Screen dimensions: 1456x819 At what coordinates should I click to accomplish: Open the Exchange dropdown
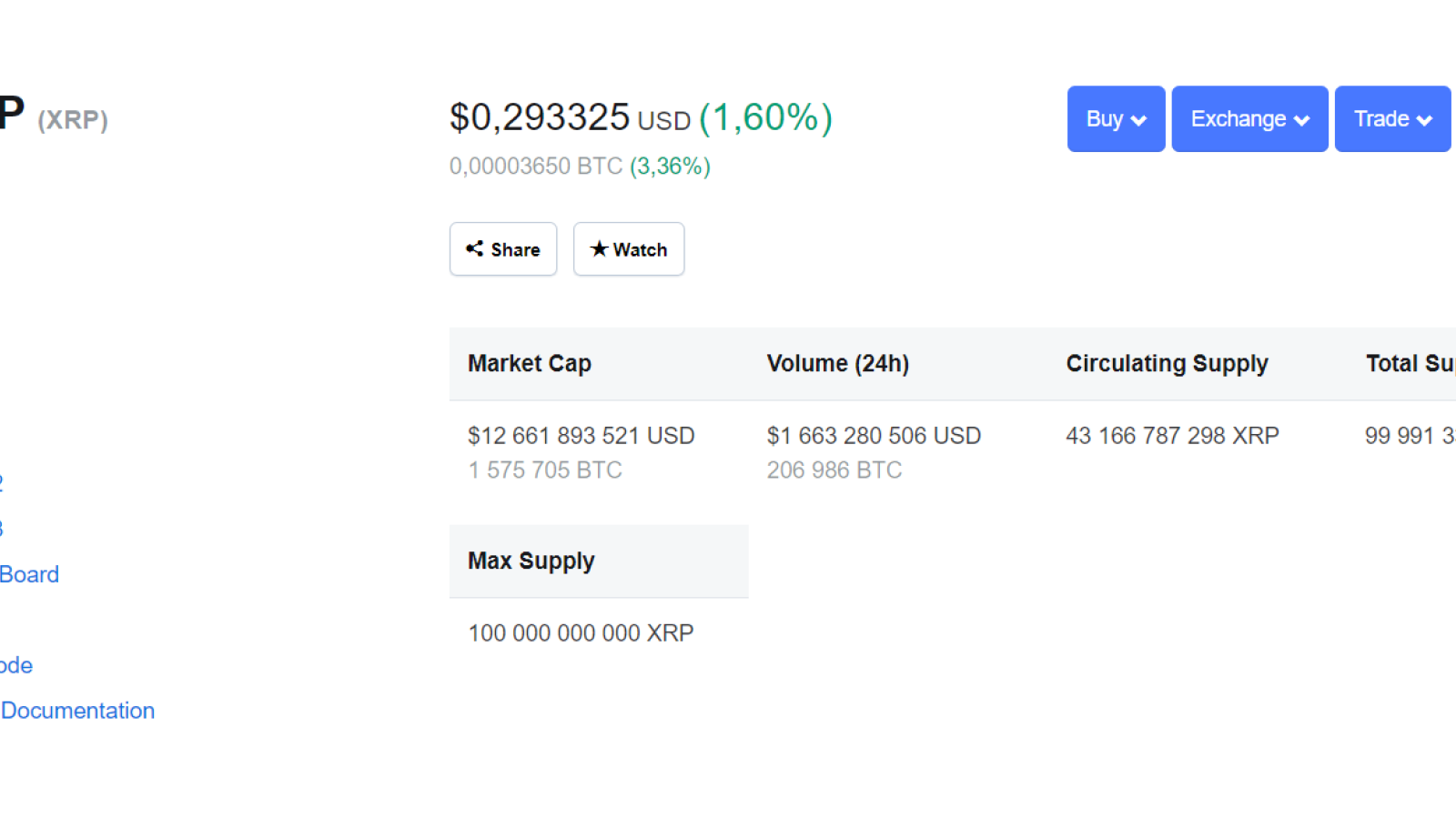click(x=1249, y=119)
